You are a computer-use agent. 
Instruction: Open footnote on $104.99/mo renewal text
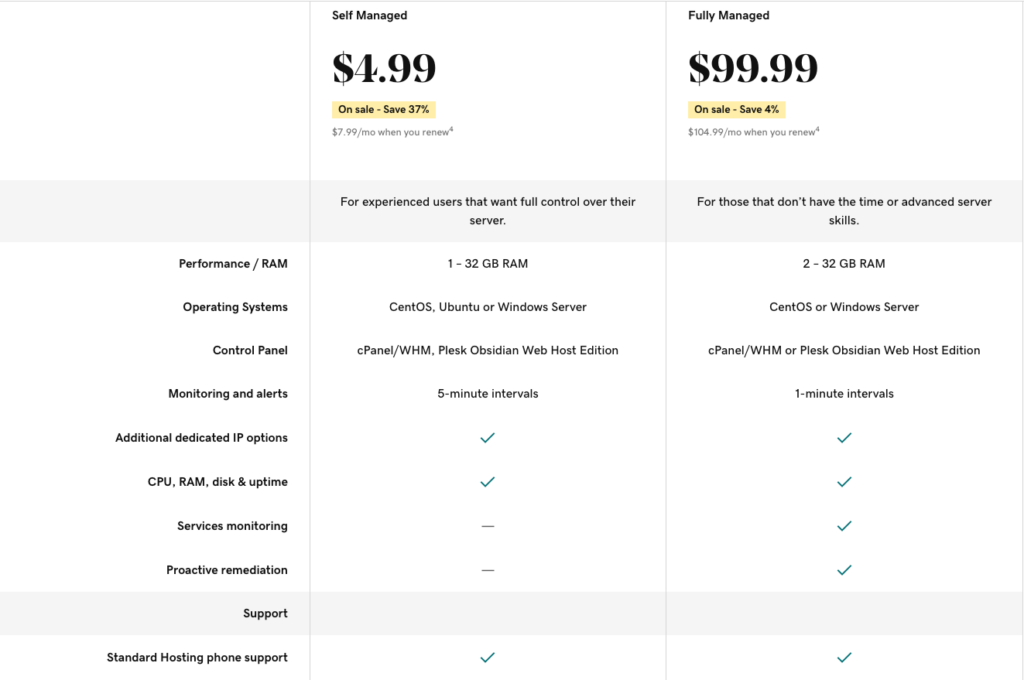click(x=816, y=129)
